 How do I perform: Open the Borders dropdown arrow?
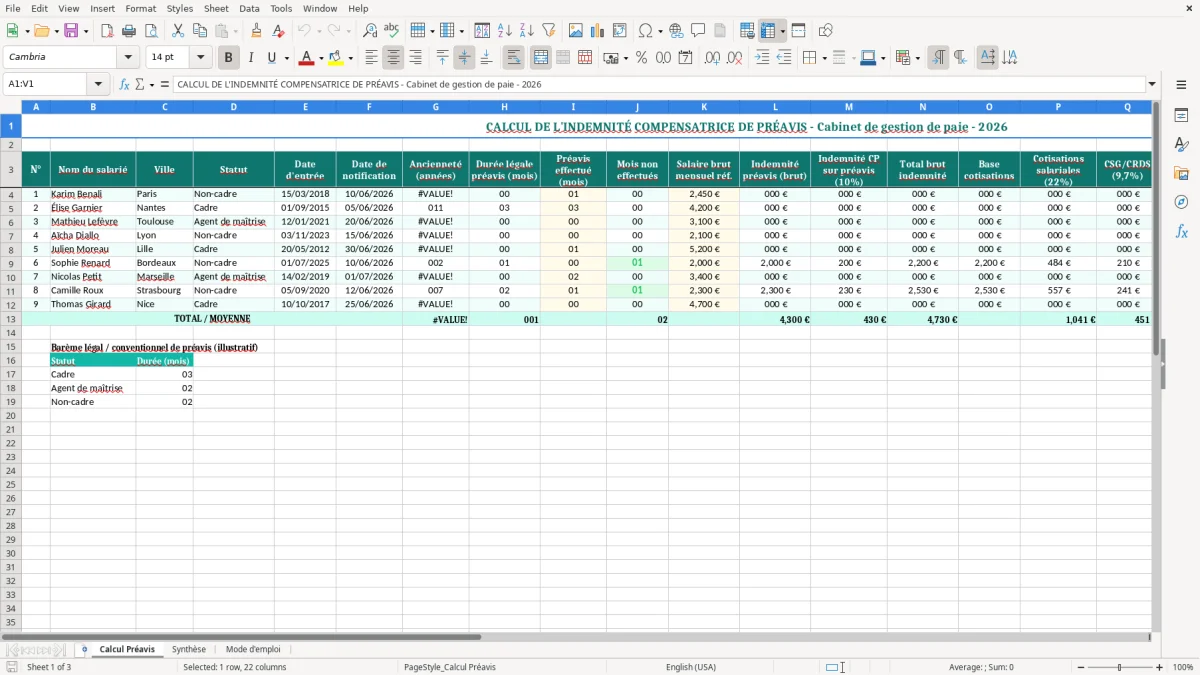pyautogui.click(x=824, y=58)
